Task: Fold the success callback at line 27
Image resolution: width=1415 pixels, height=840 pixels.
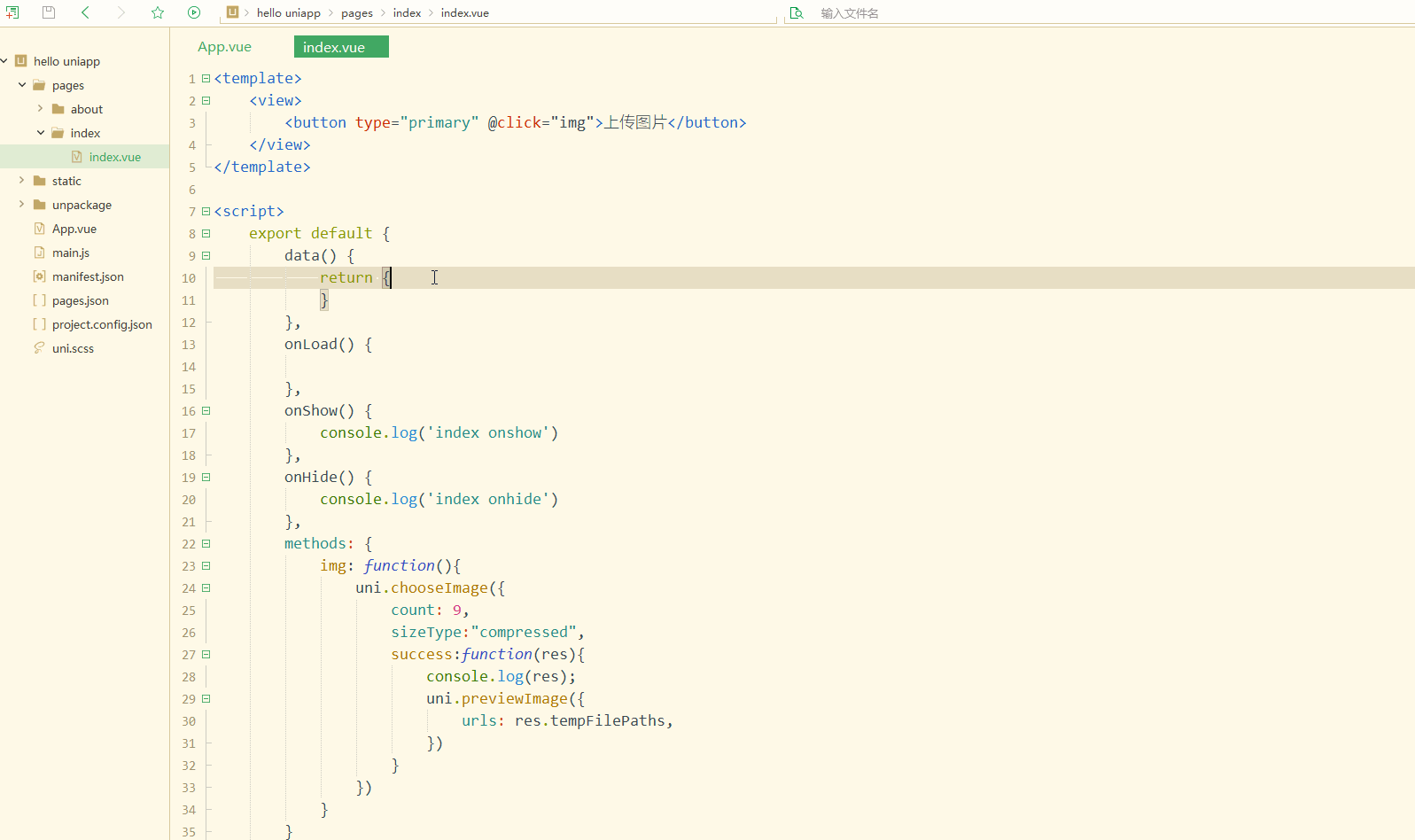Action: [206, 654]
